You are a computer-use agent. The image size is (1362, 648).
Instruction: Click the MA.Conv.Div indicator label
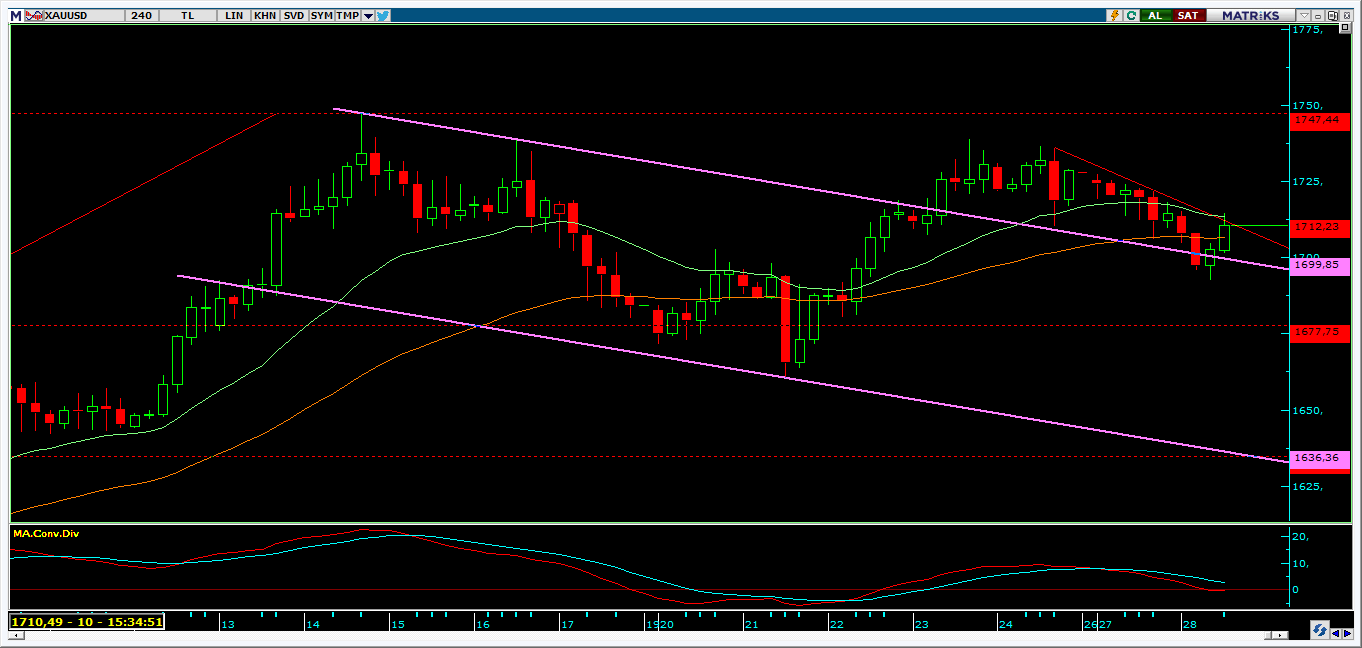coord(46,534)
